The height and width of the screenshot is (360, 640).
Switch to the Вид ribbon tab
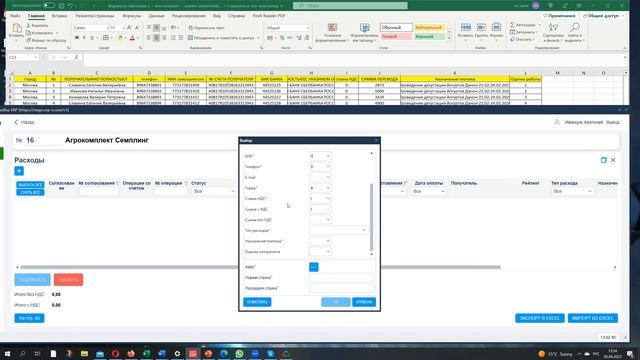(217, 16)
